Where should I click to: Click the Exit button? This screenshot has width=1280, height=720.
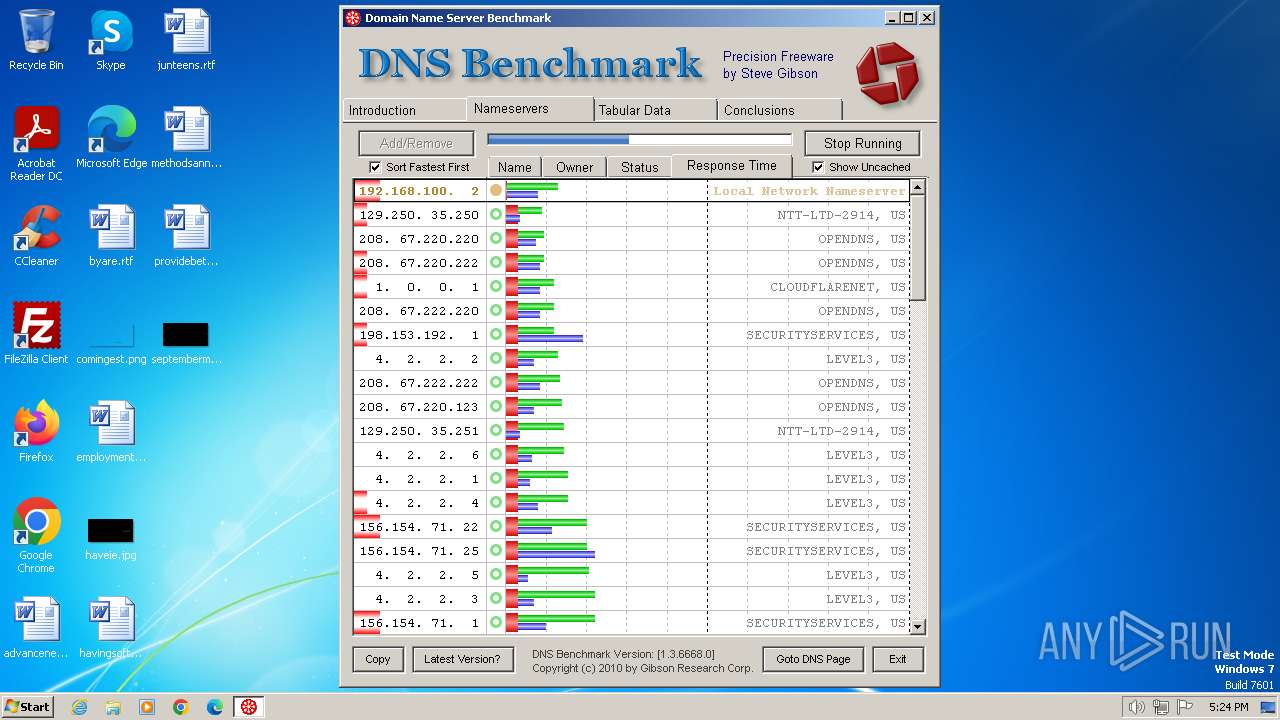coord(898,659)
